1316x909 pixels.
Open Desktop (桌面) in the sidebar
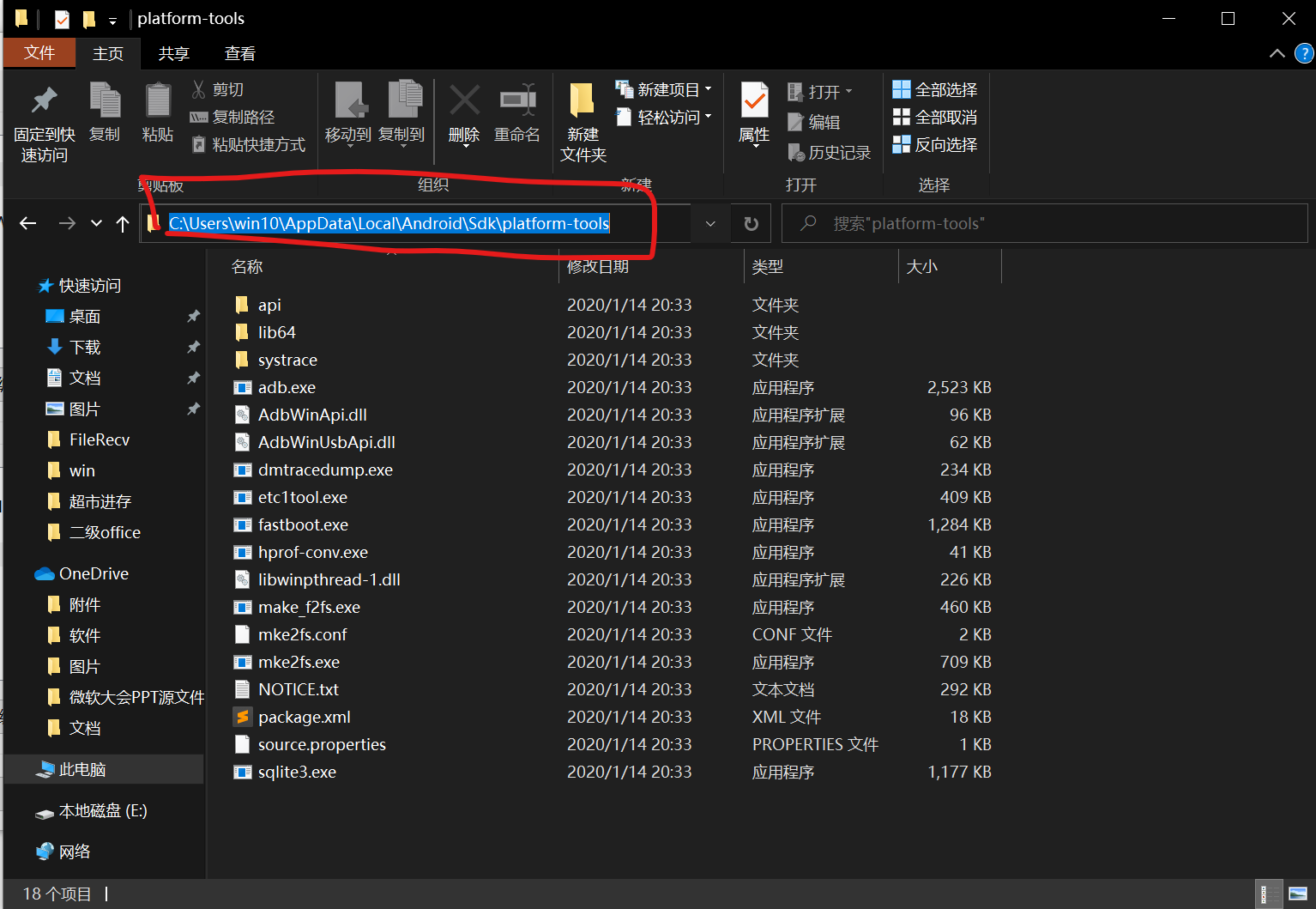(74, 316)
